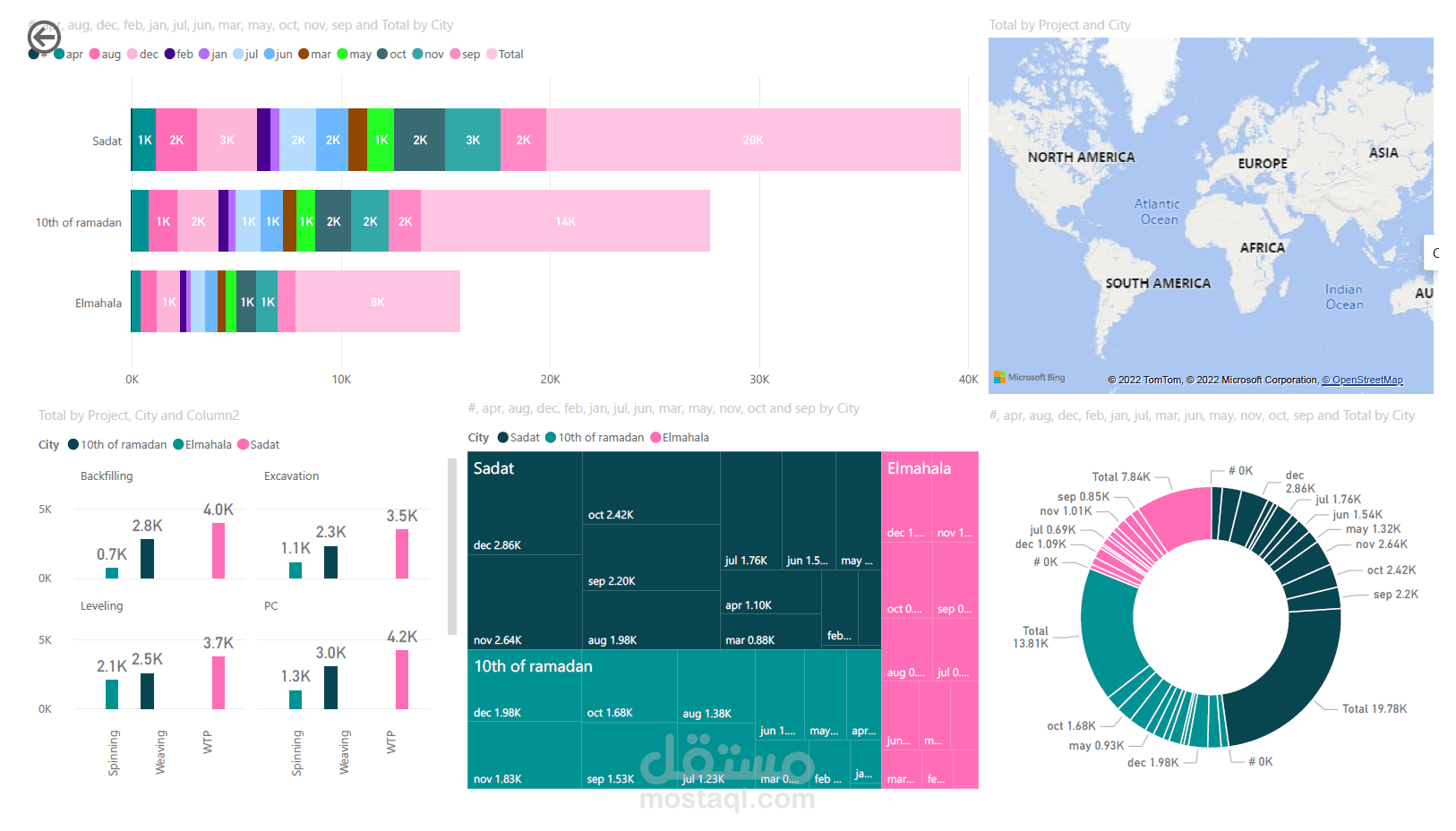
Task: Select the feb legend entry
Action: click(x=179, y=54)
